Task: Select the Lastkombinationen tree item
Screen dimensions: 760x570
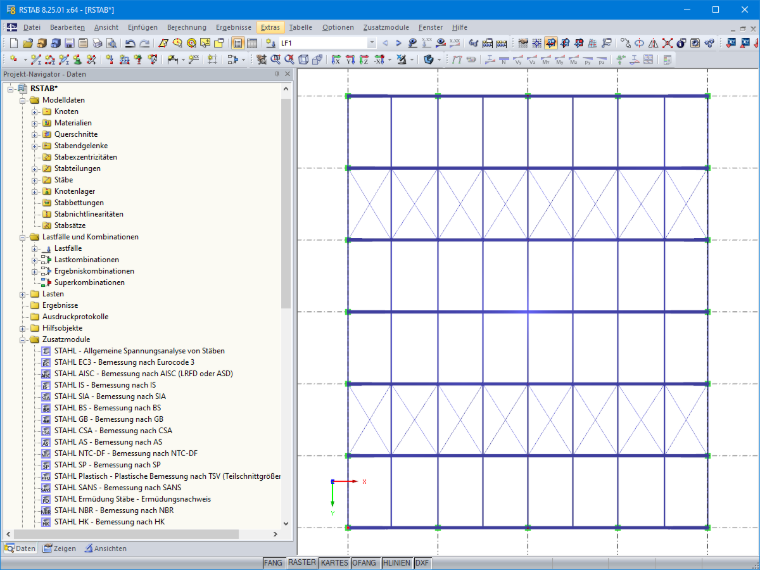Action: pos(86,259)
